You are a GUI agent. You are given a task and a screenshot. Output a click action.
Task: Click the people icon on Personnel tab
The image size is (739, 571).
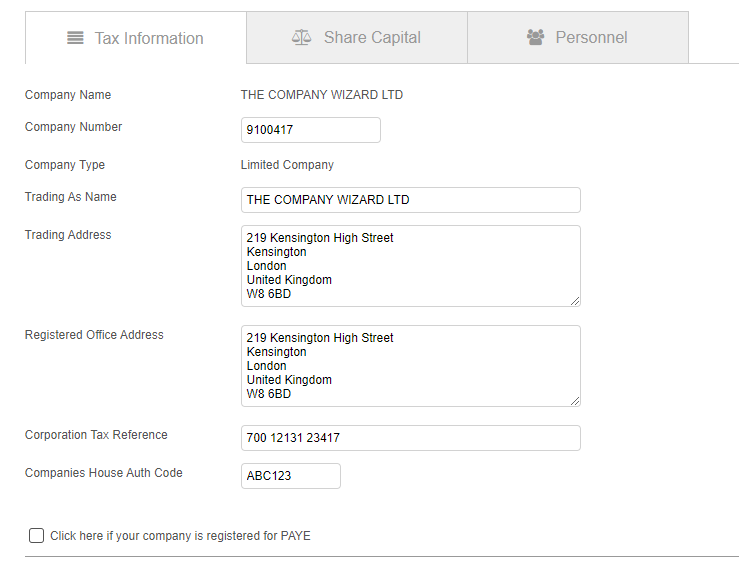click(x=535, y=37)
